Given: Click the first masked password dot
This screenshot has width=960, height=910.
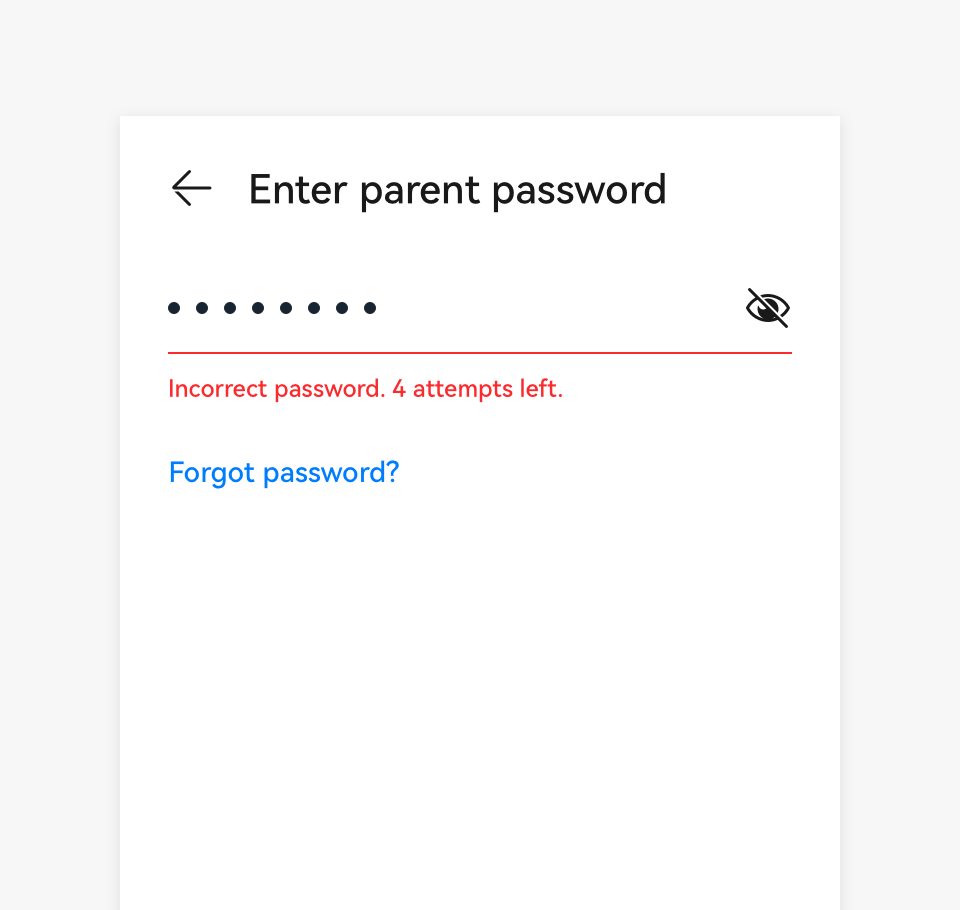Looking at the screenshot, I should coord(174,308).
